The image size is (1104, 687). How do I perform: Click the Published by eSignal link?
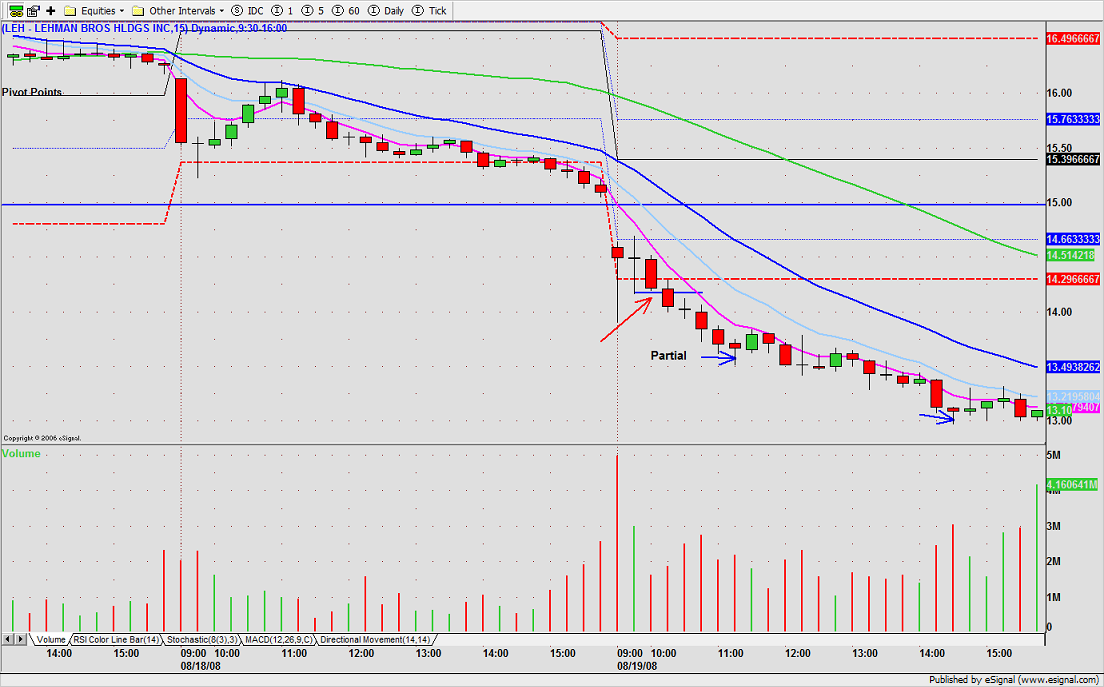[1014, 680]
